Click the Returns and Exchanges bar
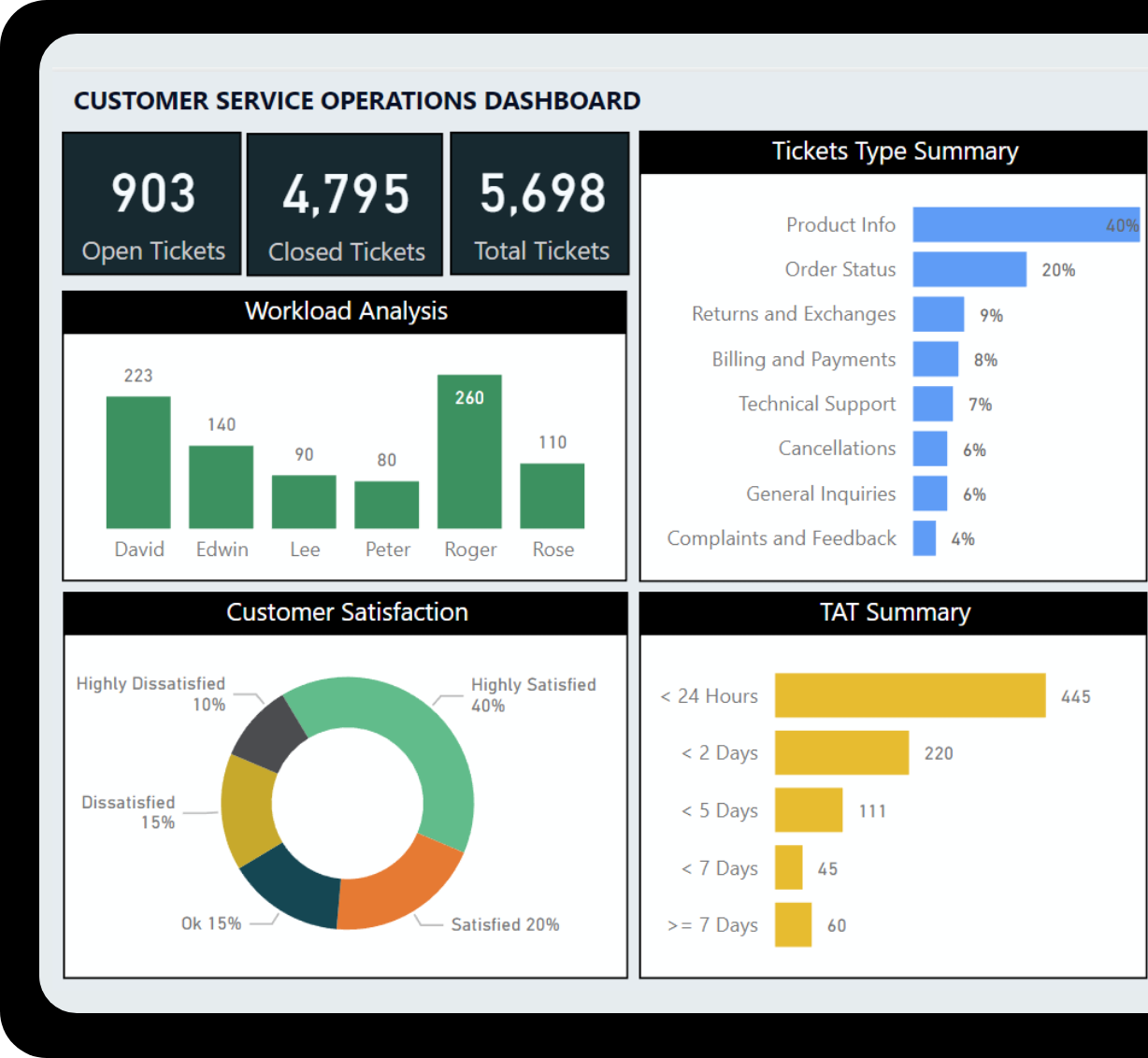The image size is (1148, 1058). tap(939, 314)
